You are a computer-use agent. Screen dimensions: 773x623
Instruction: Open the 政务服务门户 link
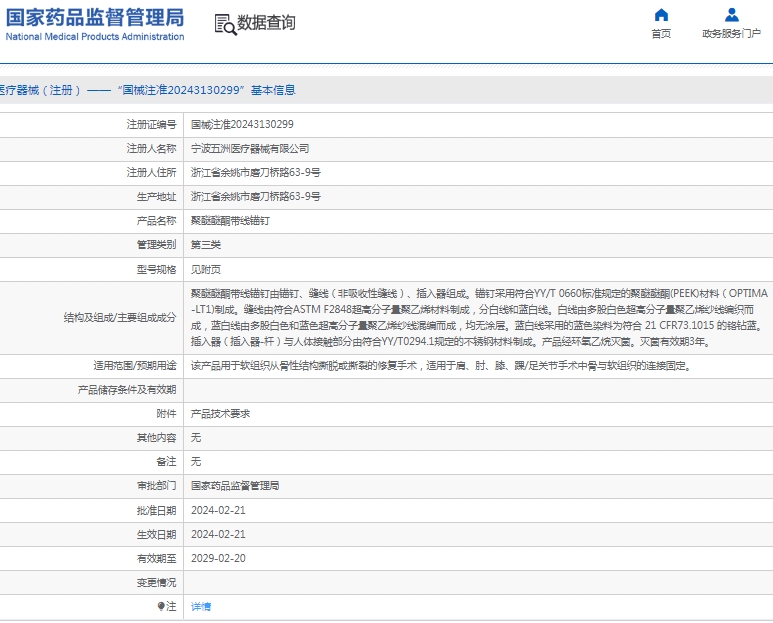click(x=732, y=34)
